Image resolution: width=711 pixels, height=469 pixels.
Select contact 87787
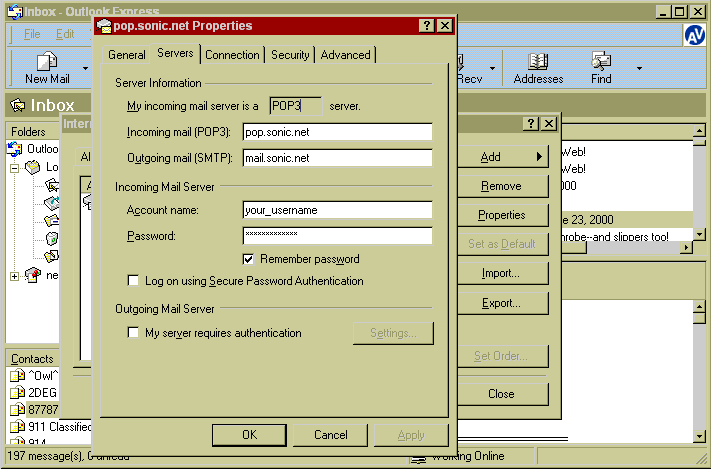(34, 410)
